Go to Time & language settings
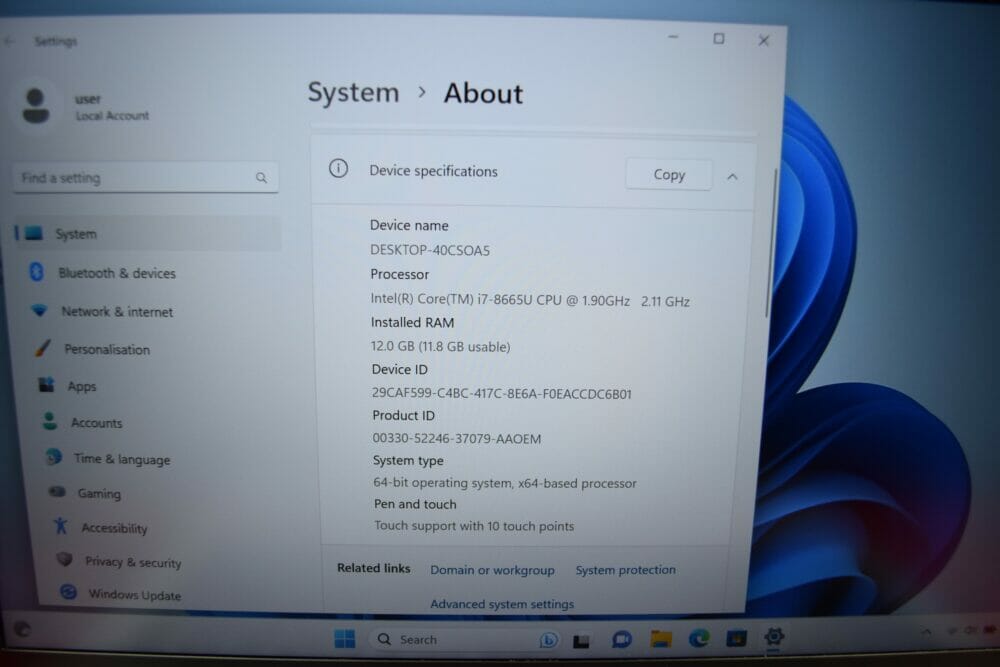The image size is (1000, 667). (122, 459)
